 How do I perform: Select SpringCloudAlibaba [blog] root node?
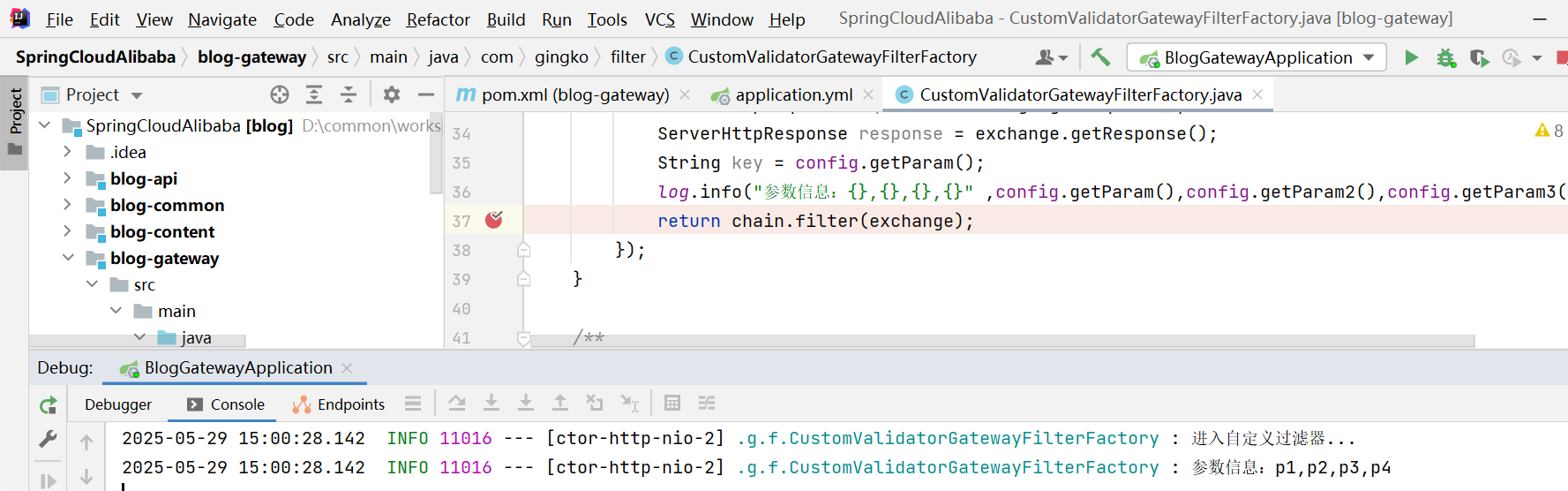[189, 126]
